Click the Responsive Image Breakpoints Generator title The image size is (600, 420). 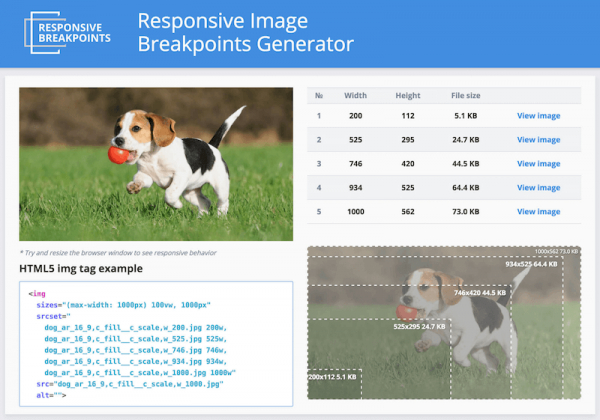pyautogui.click(x=245, y=32)
